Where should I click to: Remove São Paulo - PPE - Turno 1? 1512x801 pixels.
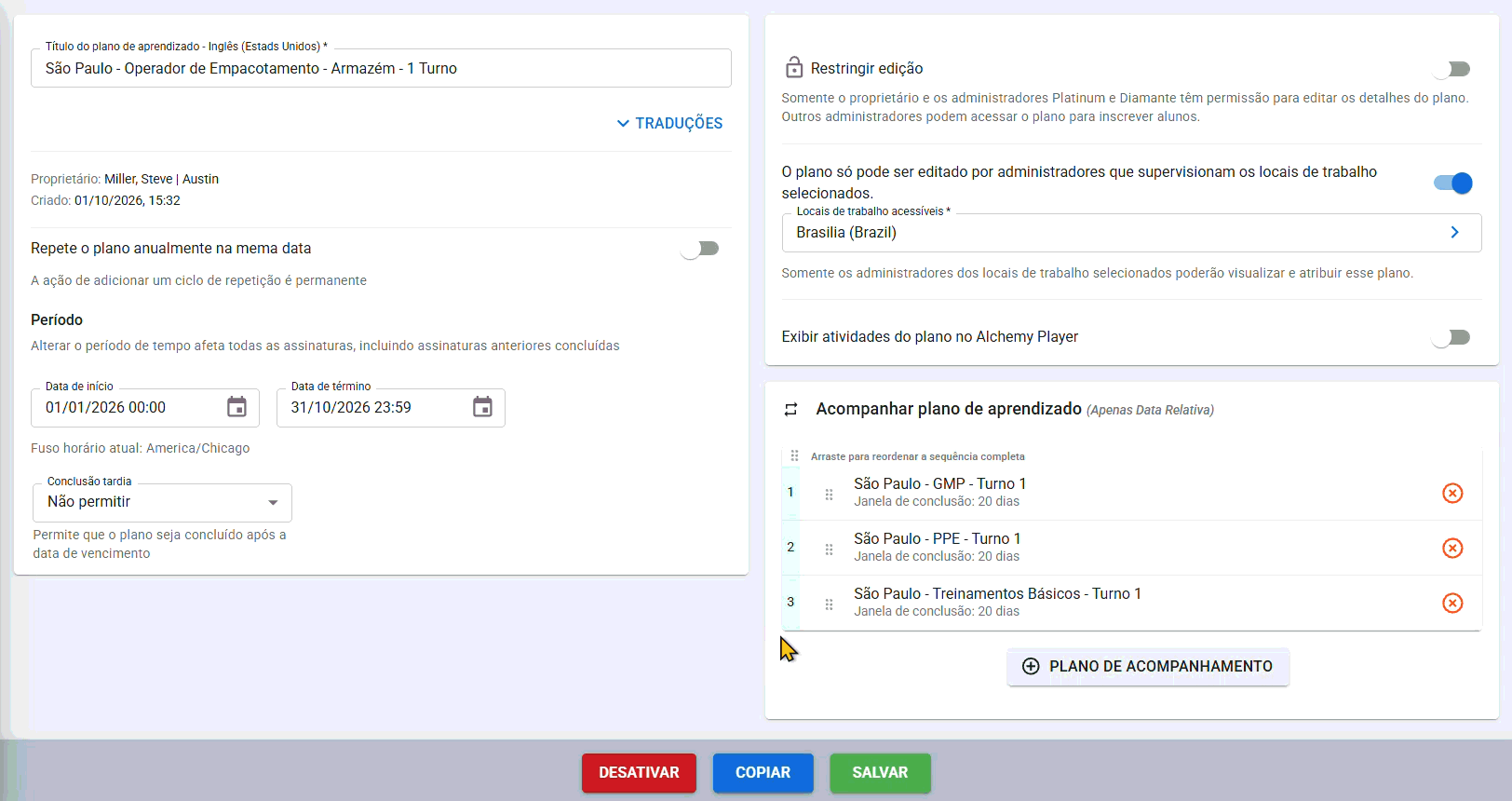(1452, 548)
